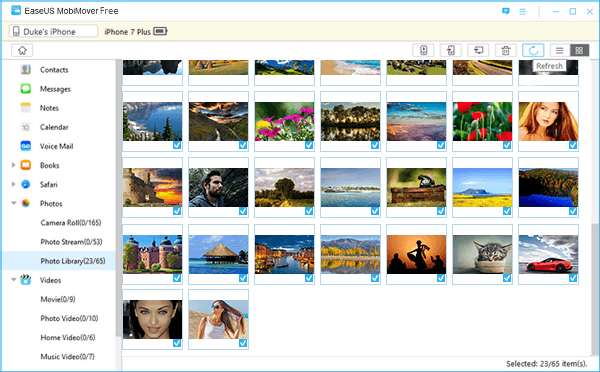Click the Home icon button

[22, 50]
